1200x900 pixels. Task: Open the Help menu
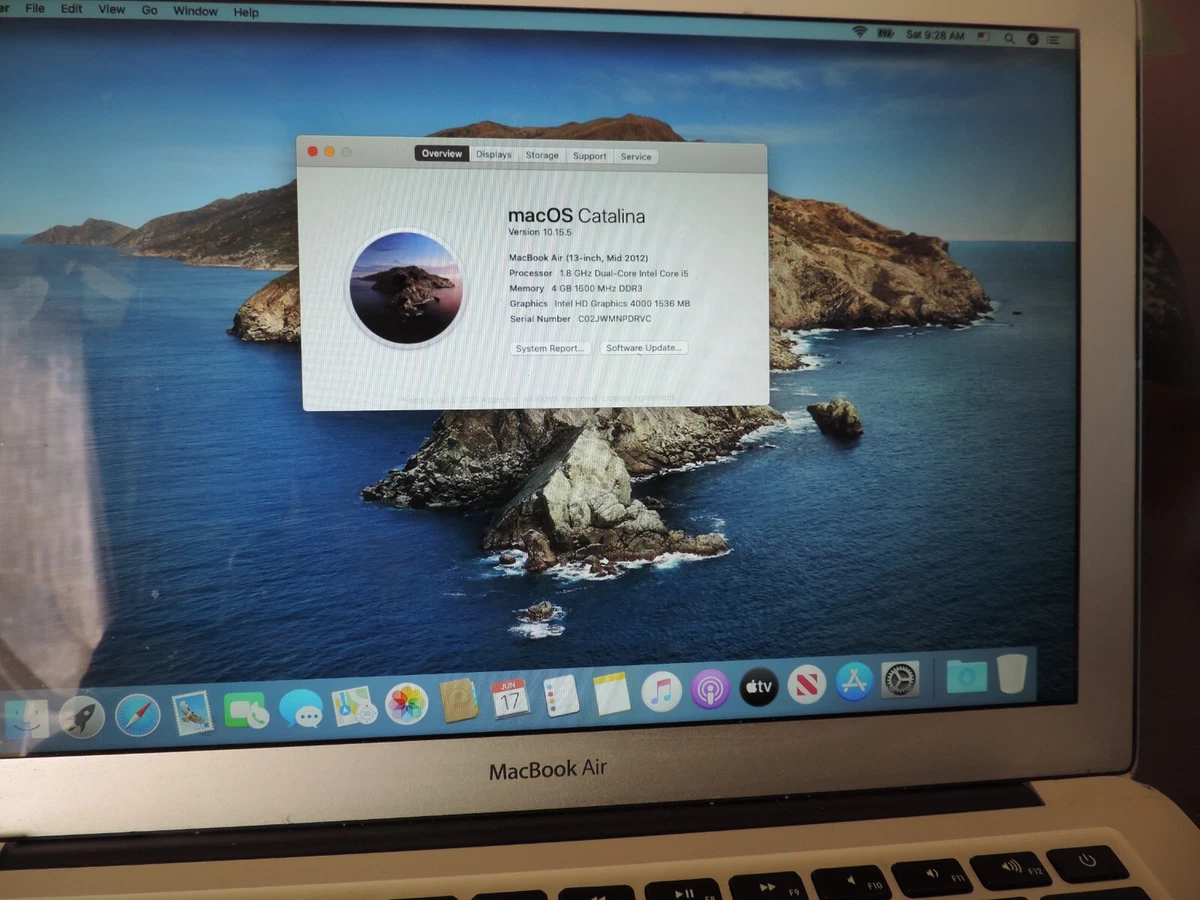246,12
